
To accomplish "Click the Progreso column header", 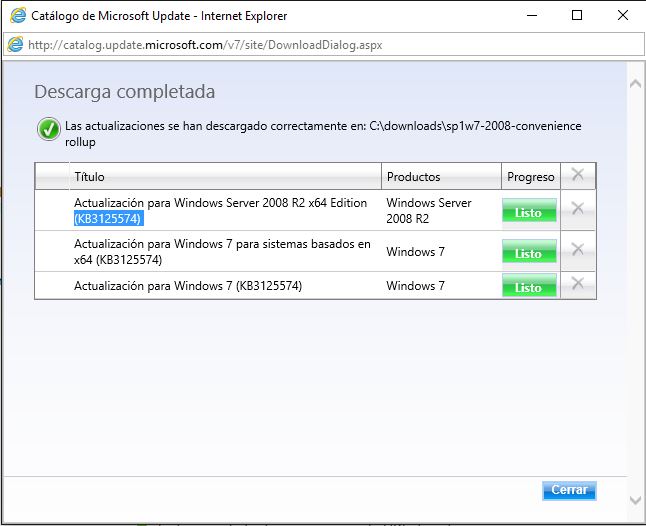I will click(x=531, y=177).
